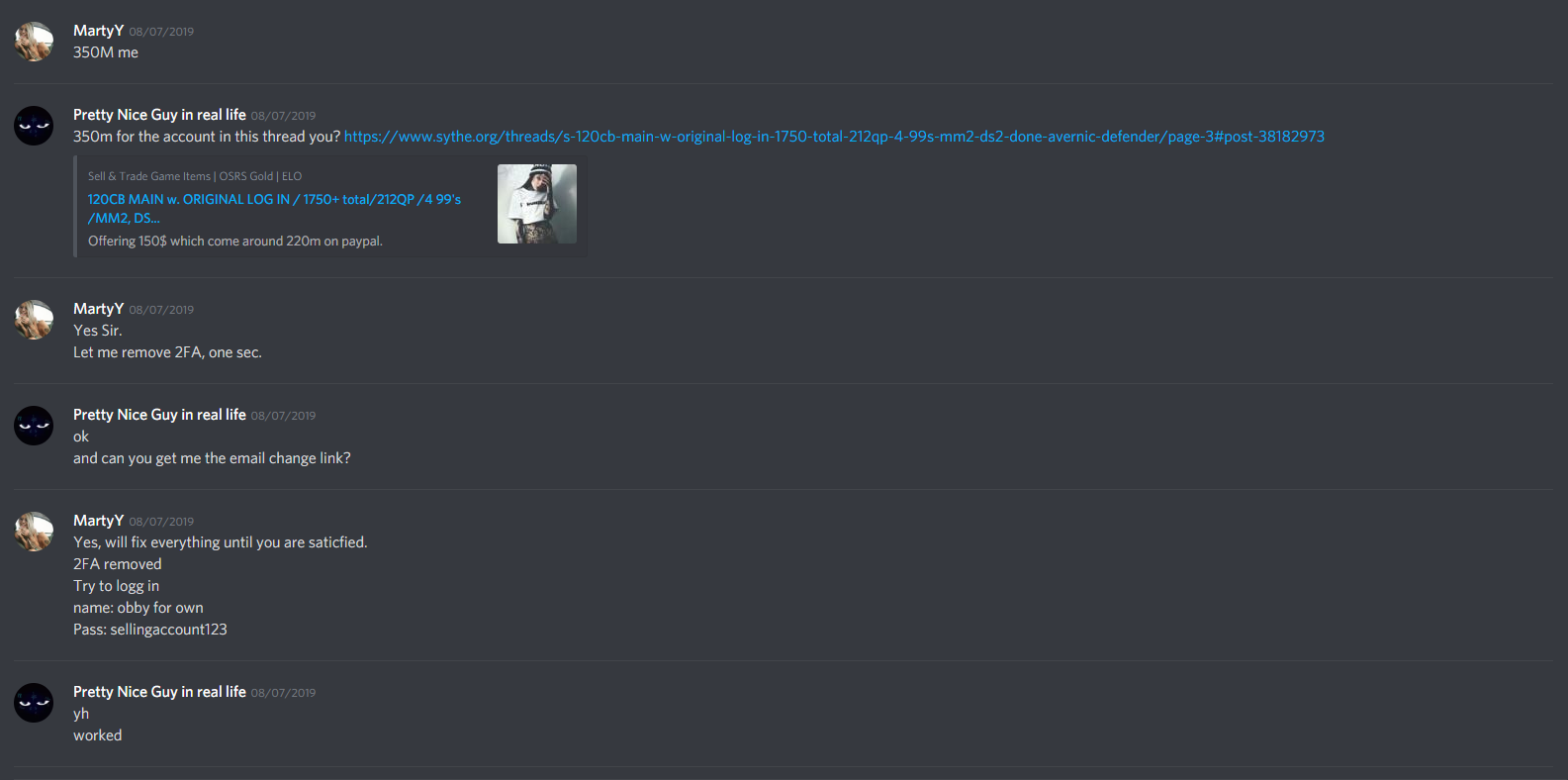This screenshot has height=780, width=1568.
Task: Click Pretty Nice Guy avatar beside the "worked" message
Action: 34,703
